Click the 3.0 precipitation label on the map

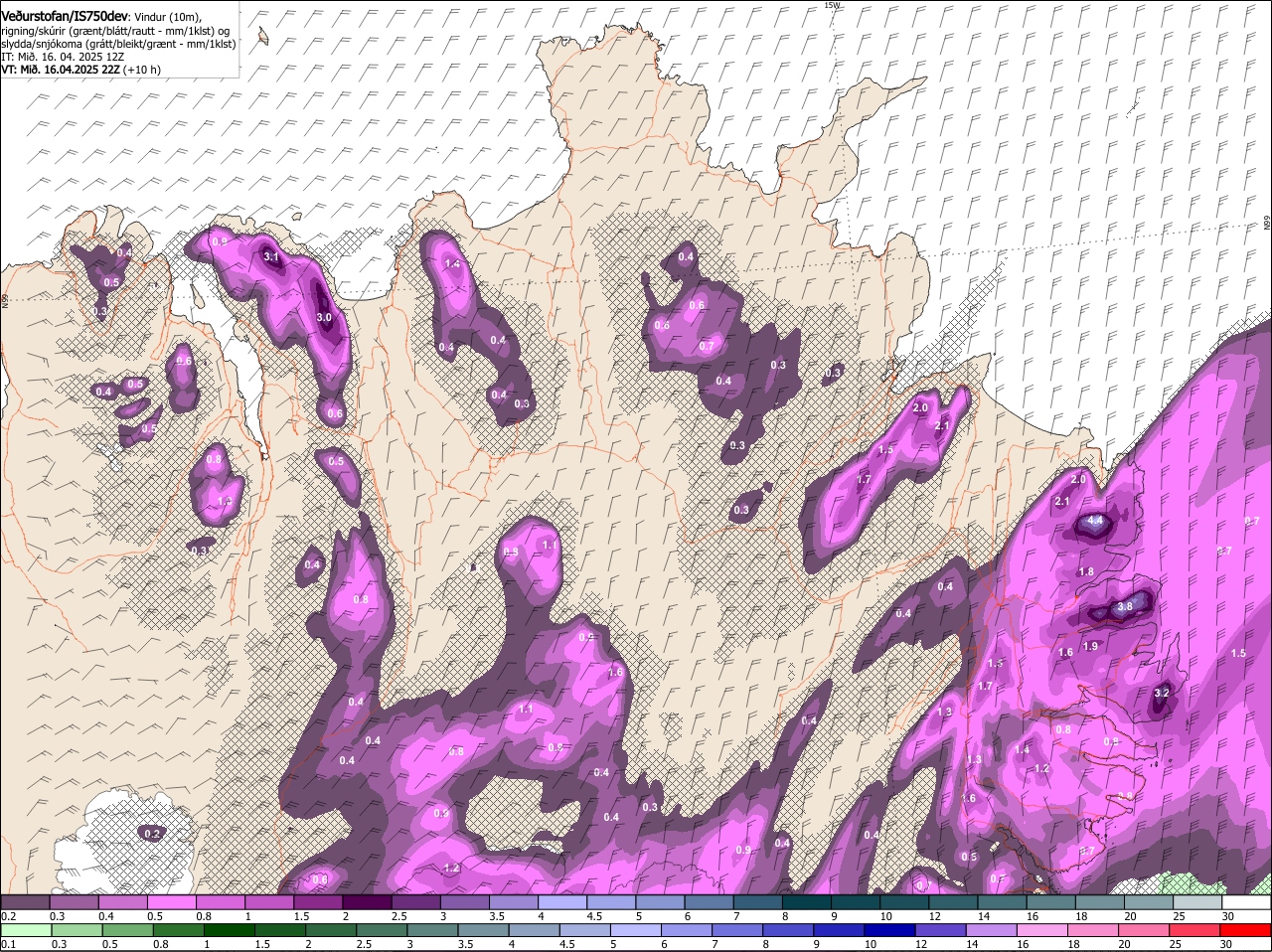324,317
